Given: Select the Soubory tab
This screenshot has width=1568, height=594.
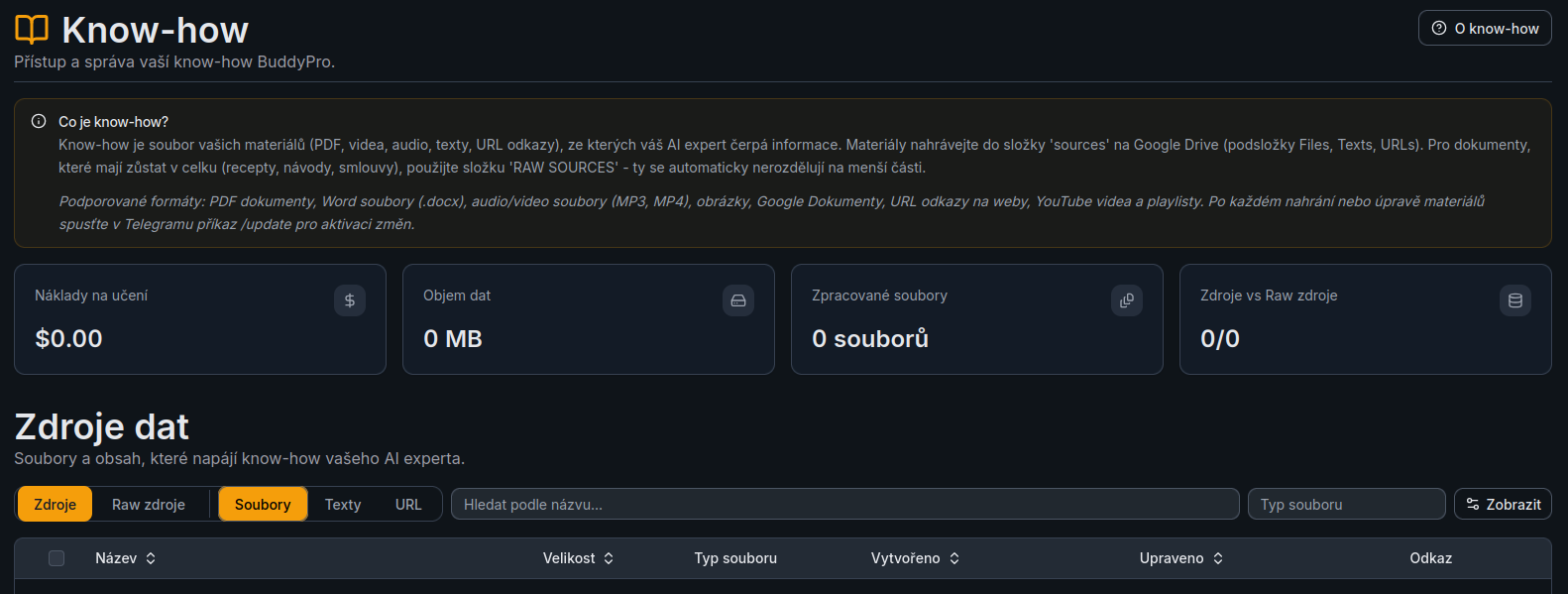Looking at the screenshot, I should point(263,504).
